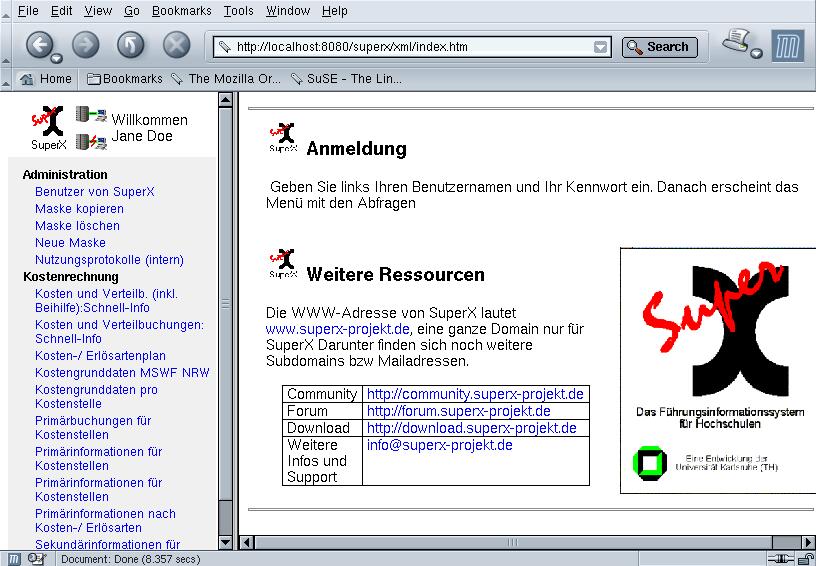
Task: Click the Mozilla throbber logo icon
Action: 788,46
